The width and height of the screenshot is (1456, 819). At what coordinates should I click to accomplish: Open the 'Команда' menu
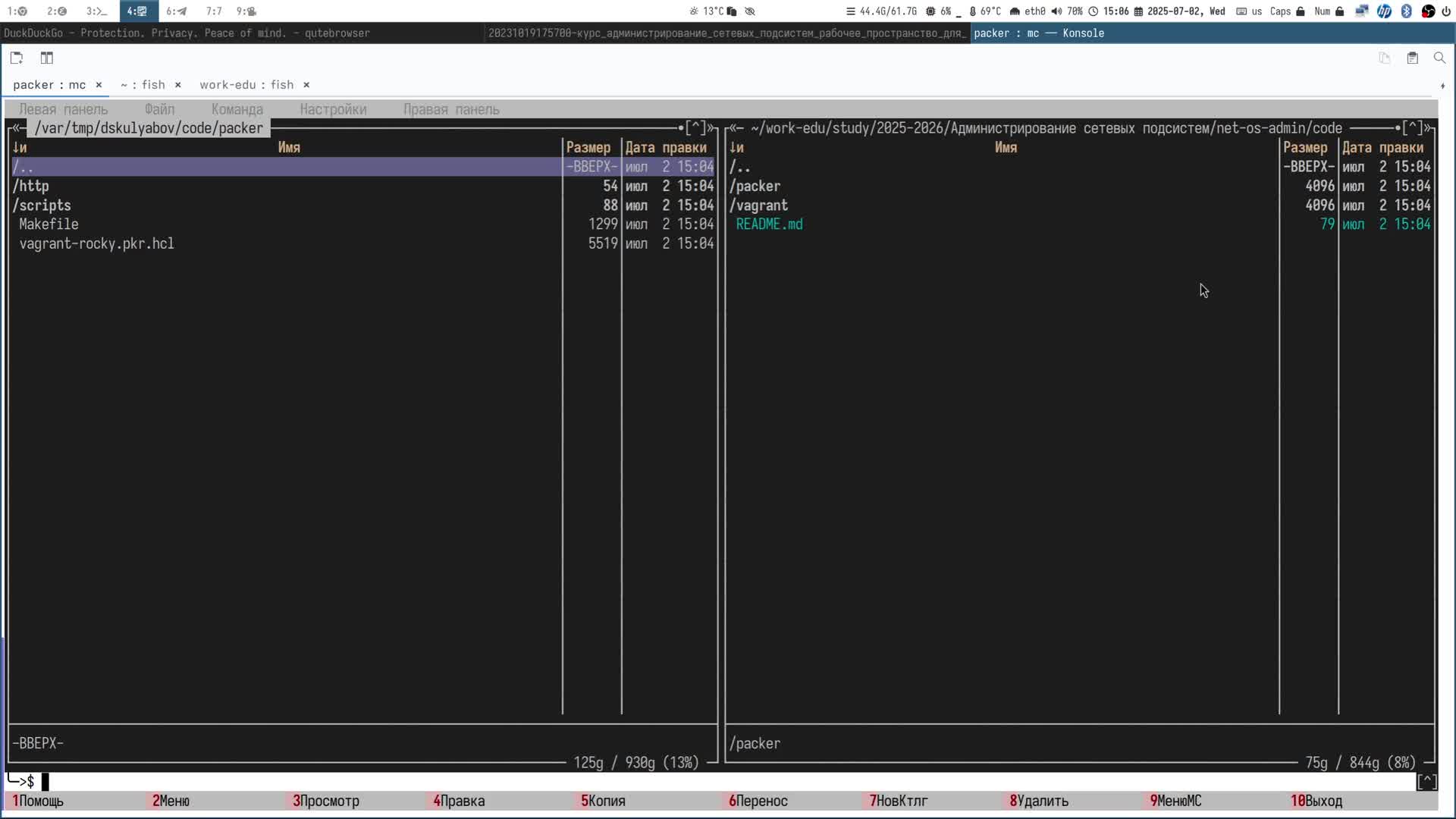[237, 109]
